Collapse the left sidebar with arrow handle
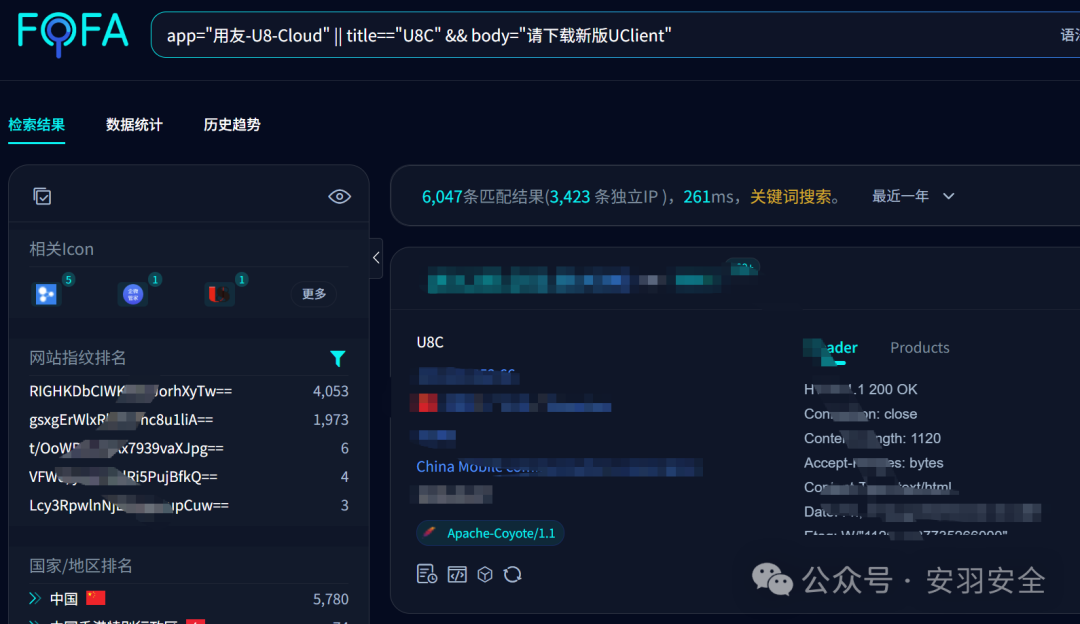Screen dimensions: 1080x624 tap(376, 258)
